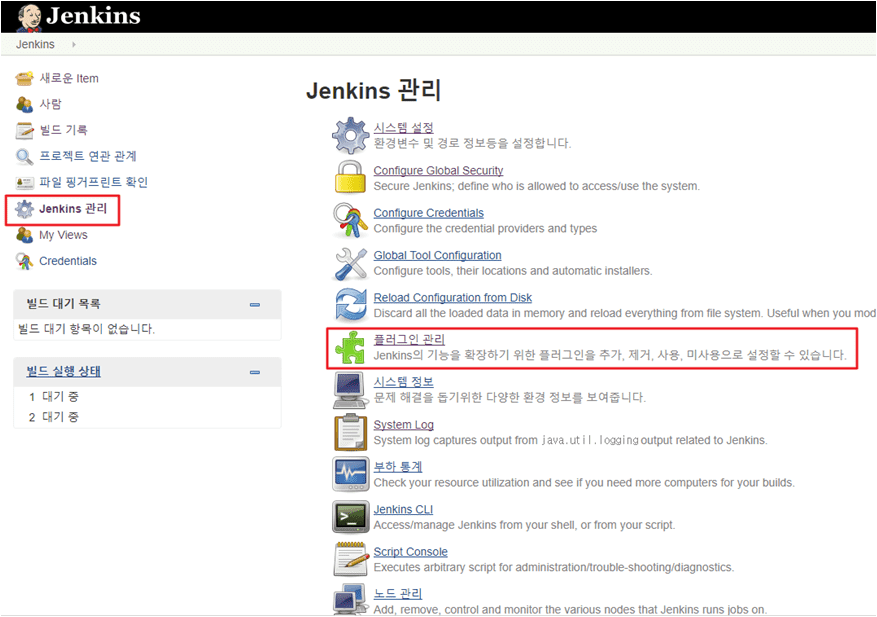This screenshot has width=877, height=617.
Task: Open the Global Tool Configuration link
Action: pos(437,256)
